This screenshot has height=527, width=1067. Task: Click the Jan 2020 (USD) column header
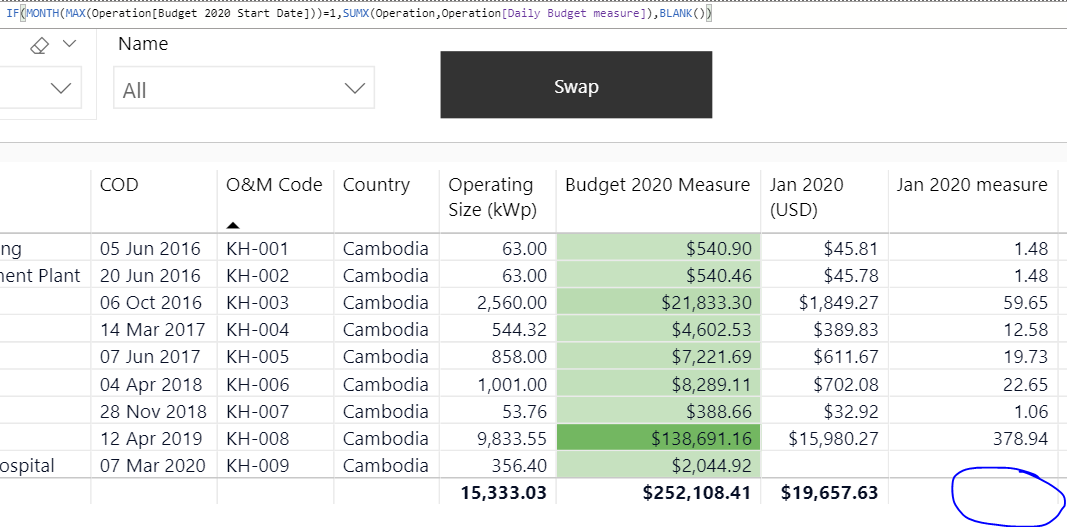(x=806, y=197)
